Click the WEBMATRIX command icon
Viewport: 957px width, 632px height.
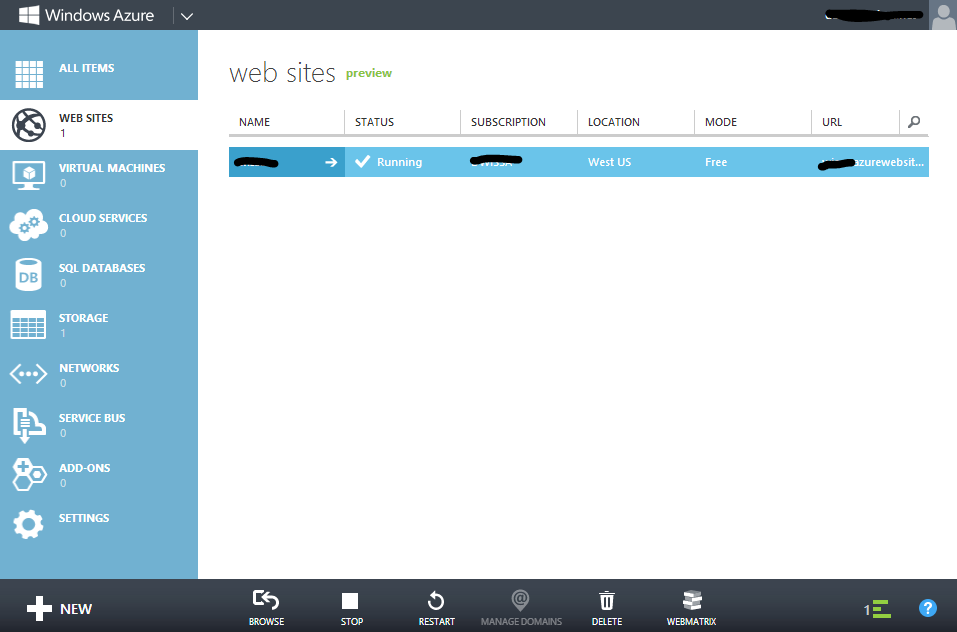(692, 600)
